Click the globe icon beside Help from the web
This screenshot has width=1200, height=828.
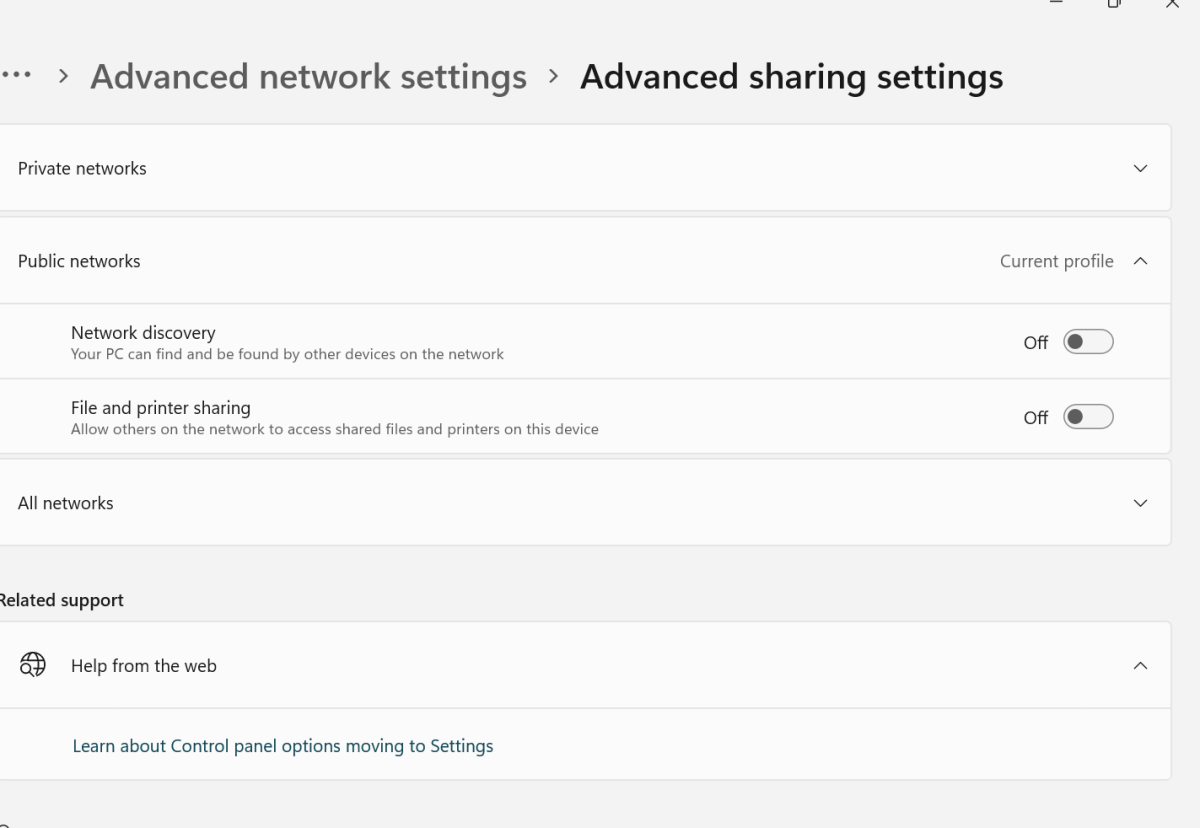tap(33, 665)
